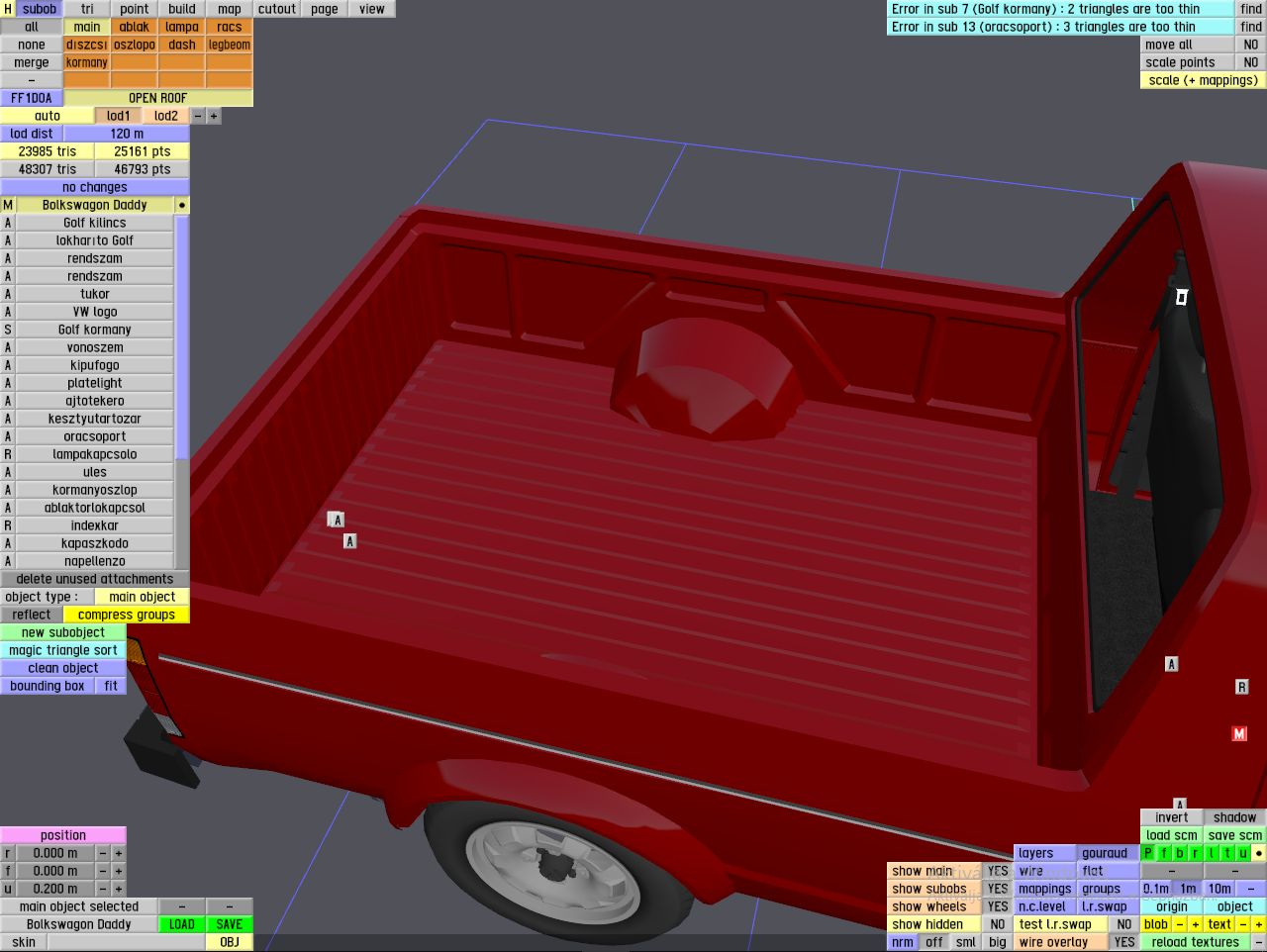Click the M letter beside Bolkswagon Daddy header

(x=8, y=205)
